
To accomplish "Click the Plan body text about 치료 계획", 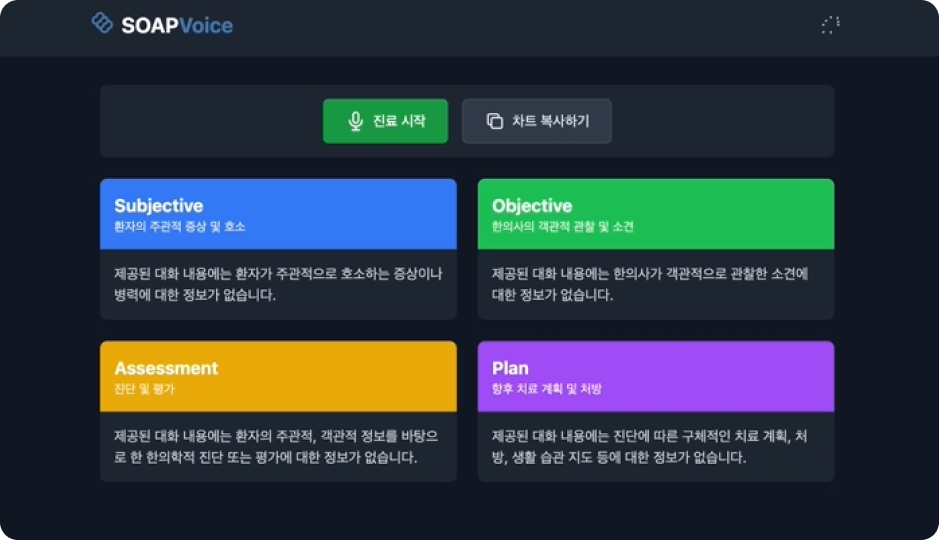I will [x=649, y=446].
